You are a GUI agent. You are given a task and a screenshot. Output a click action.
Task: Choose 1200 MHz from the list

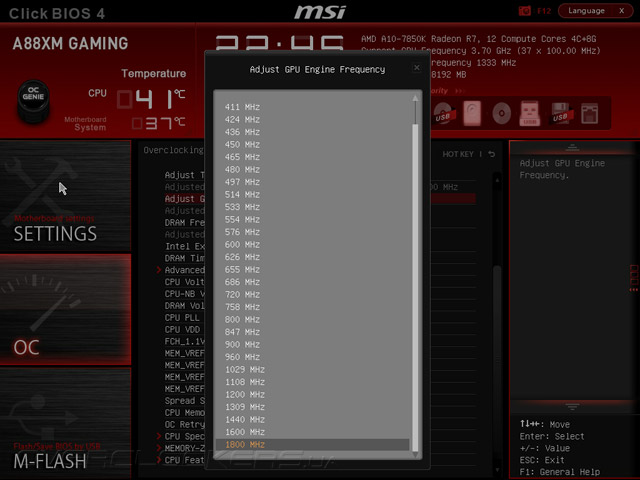[312, 395]
